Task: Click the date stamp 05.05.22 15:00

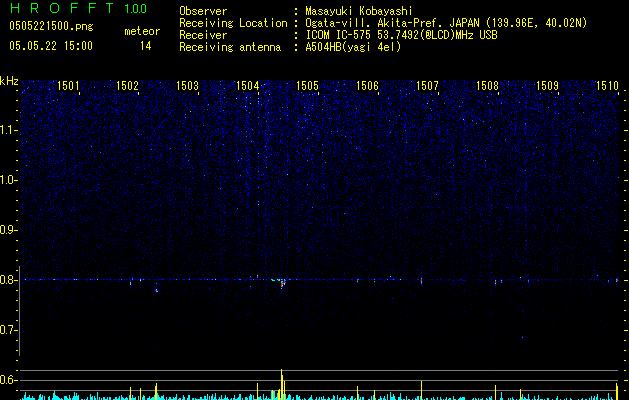Action: coord(51,46)
